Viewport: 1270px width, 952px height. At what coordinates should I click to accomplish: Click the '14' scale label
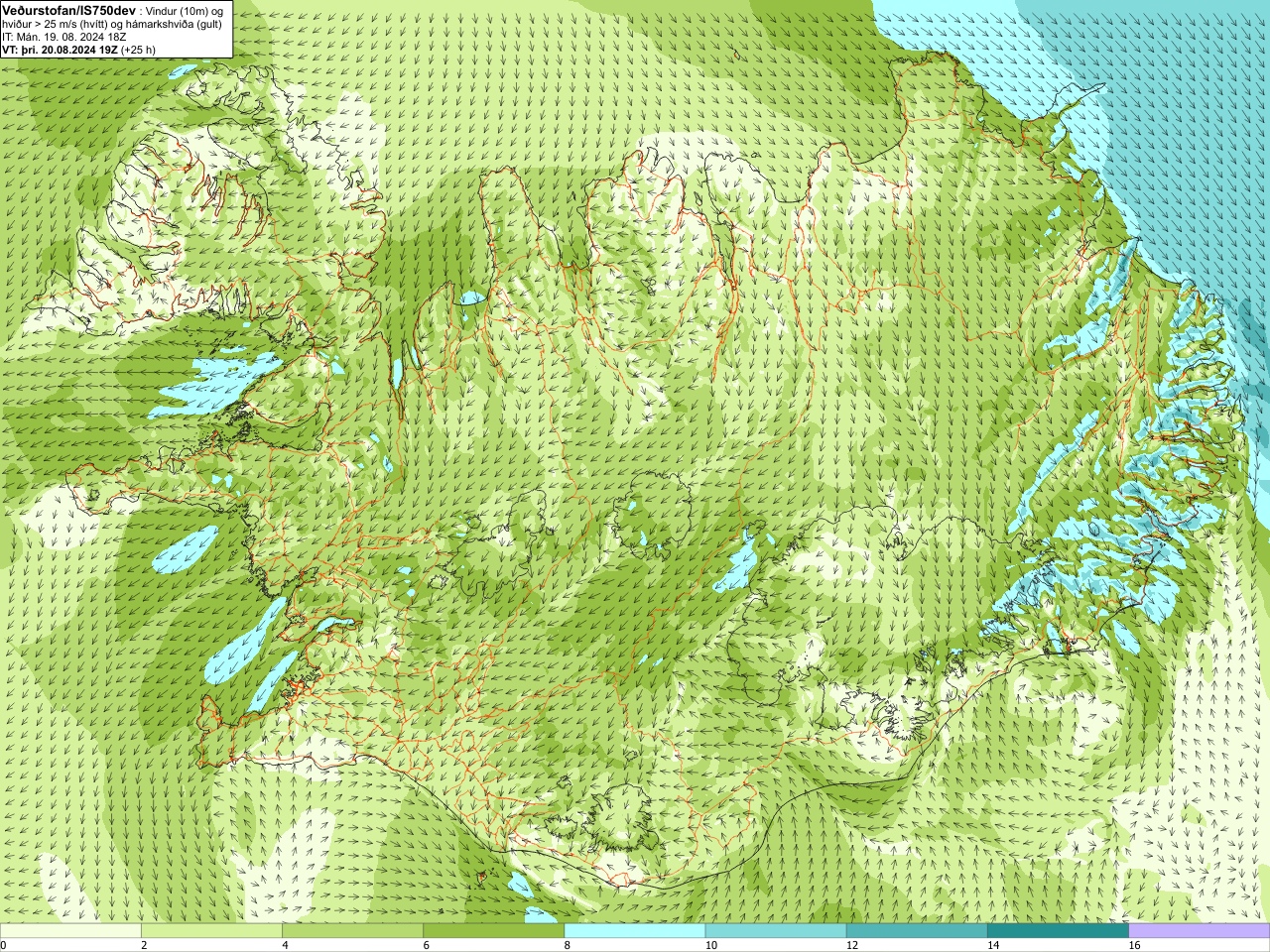992,945
